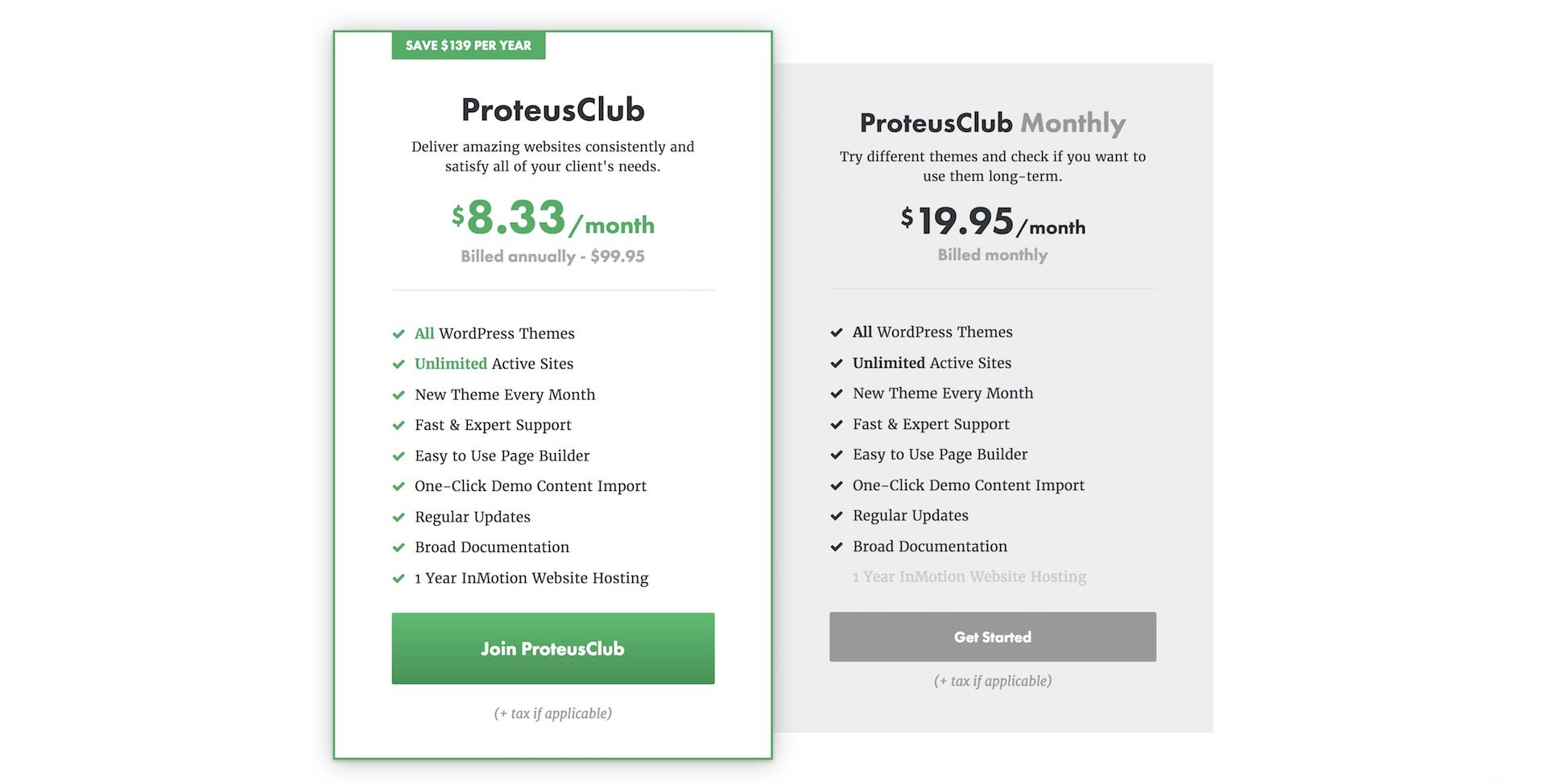Click the Join ProteusClub button
The height and width of the screenshot is (784, 1546).
pos(552,649)
